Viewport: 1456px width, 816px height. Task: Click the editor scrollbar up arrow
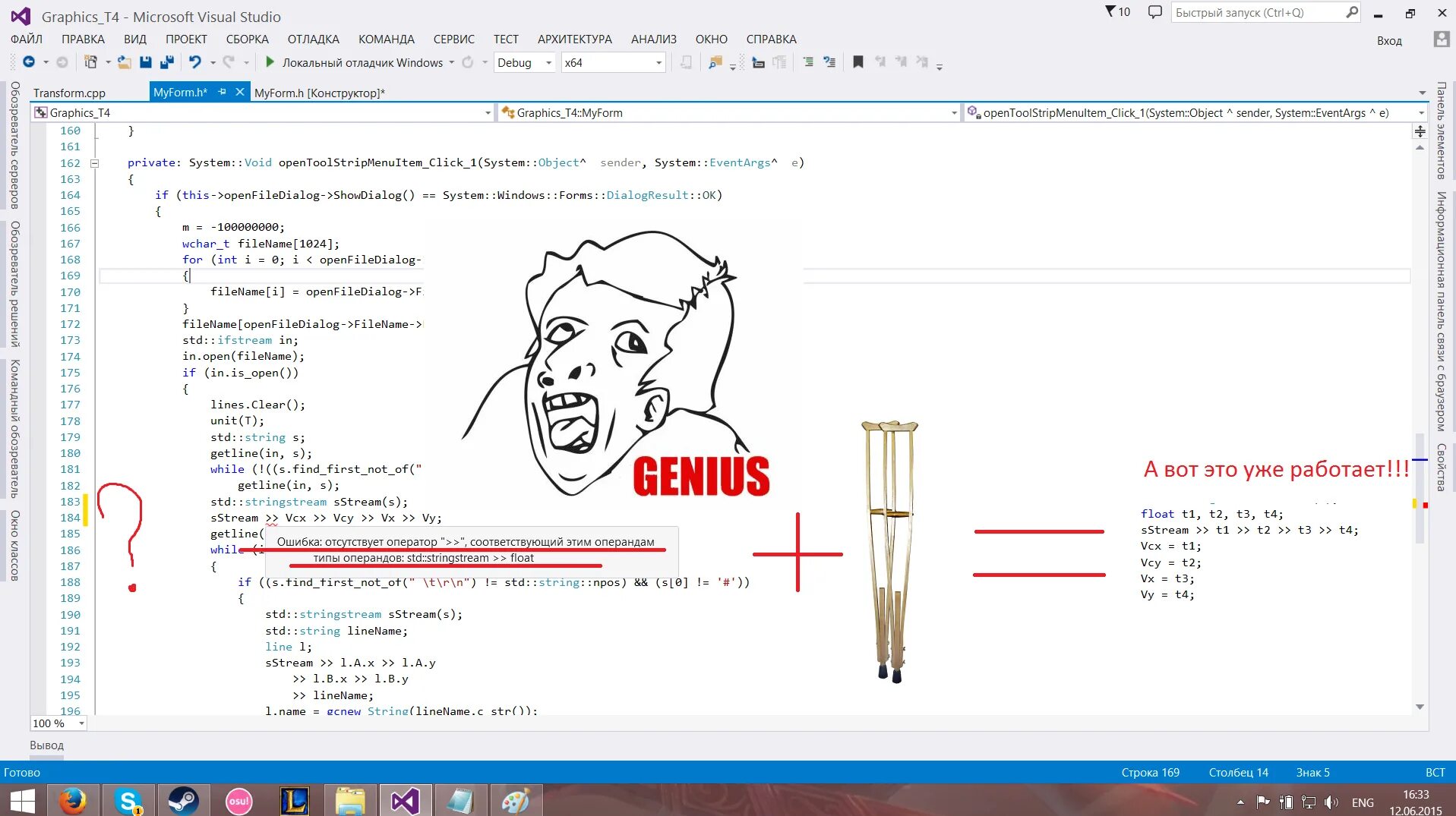coord(1420,148)
